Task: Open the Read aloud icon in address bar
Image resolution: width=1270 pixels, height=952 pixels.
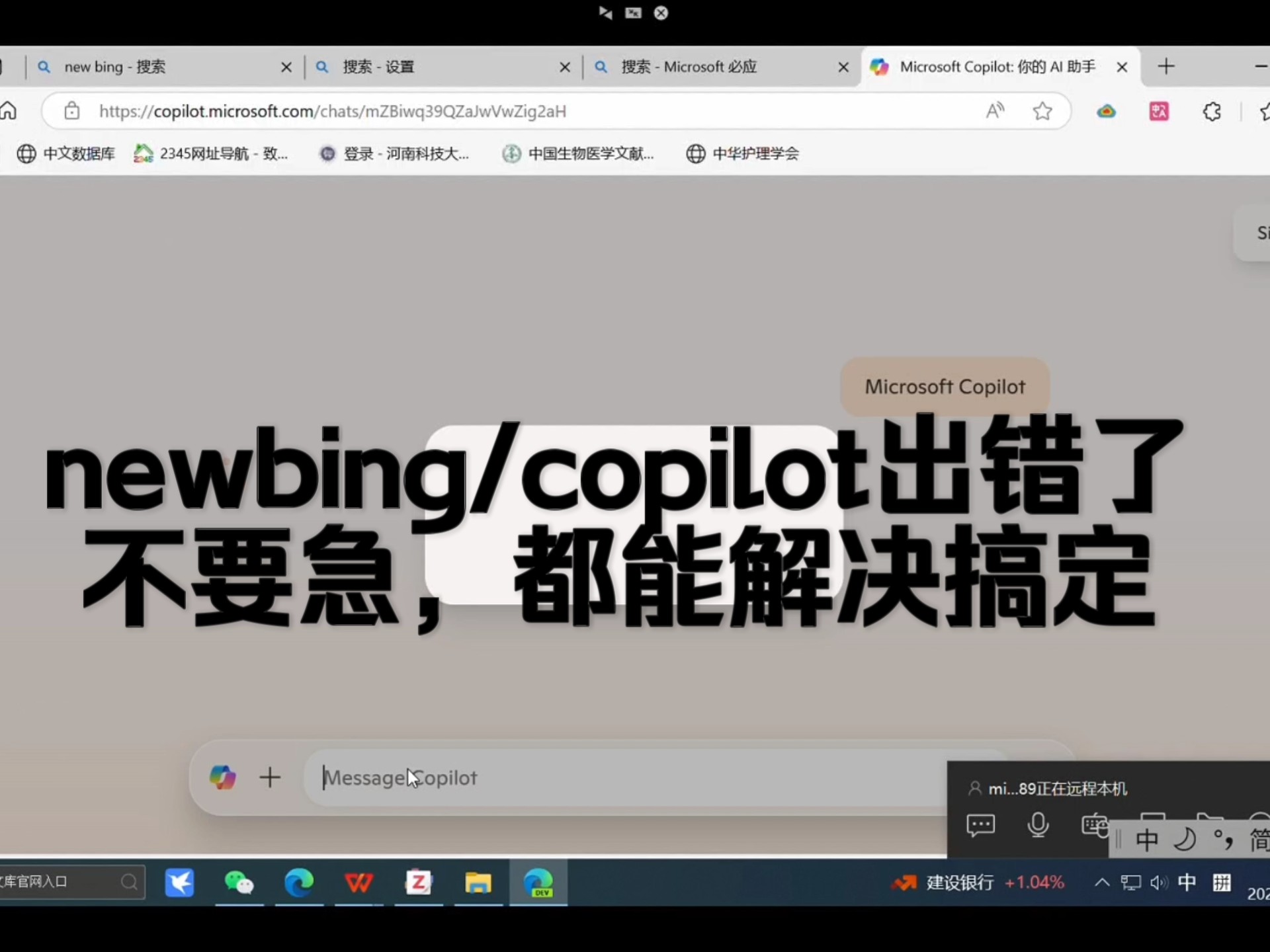Action: [995, 111]
